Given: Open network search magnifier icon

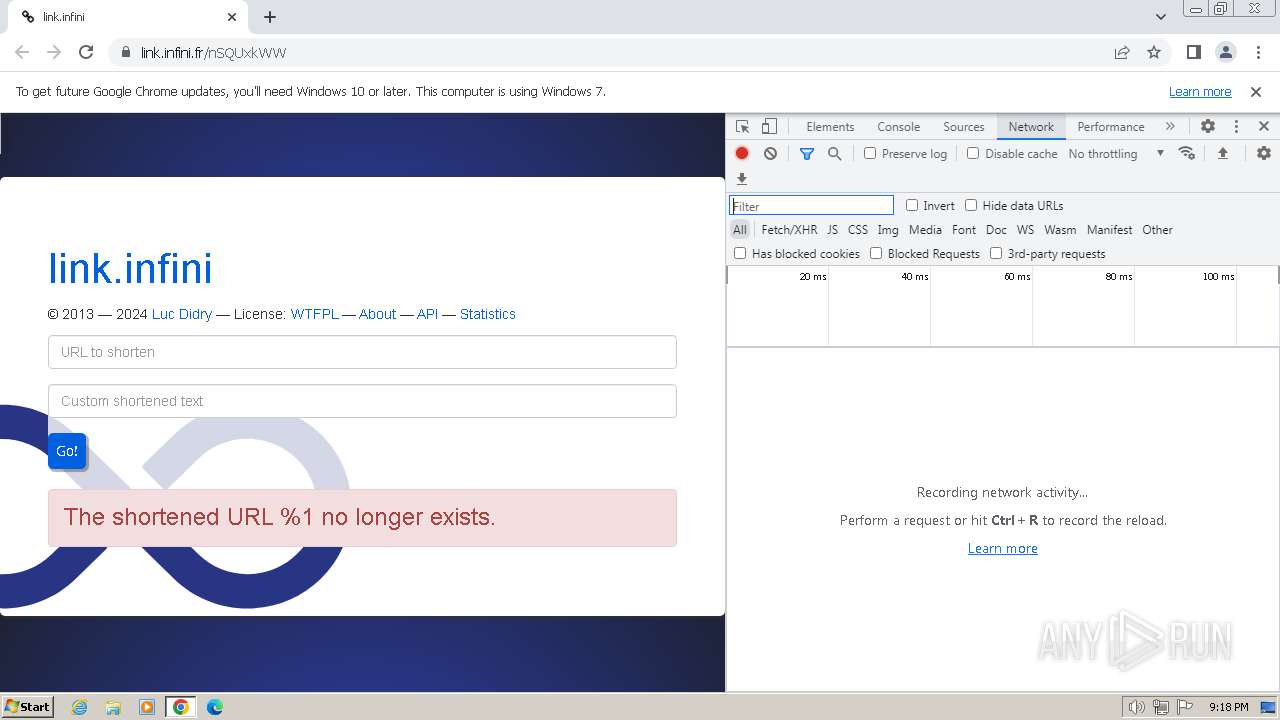Looking at the screenshot, I should (834, 154).
